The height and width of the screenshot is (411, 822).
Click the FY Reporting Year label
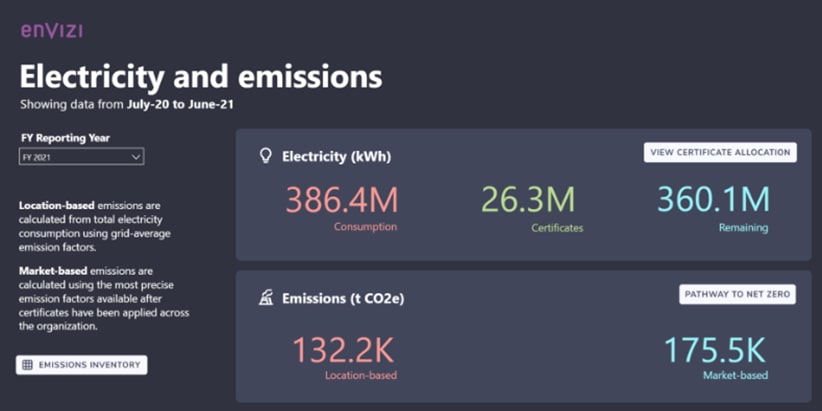click(65, 138)
